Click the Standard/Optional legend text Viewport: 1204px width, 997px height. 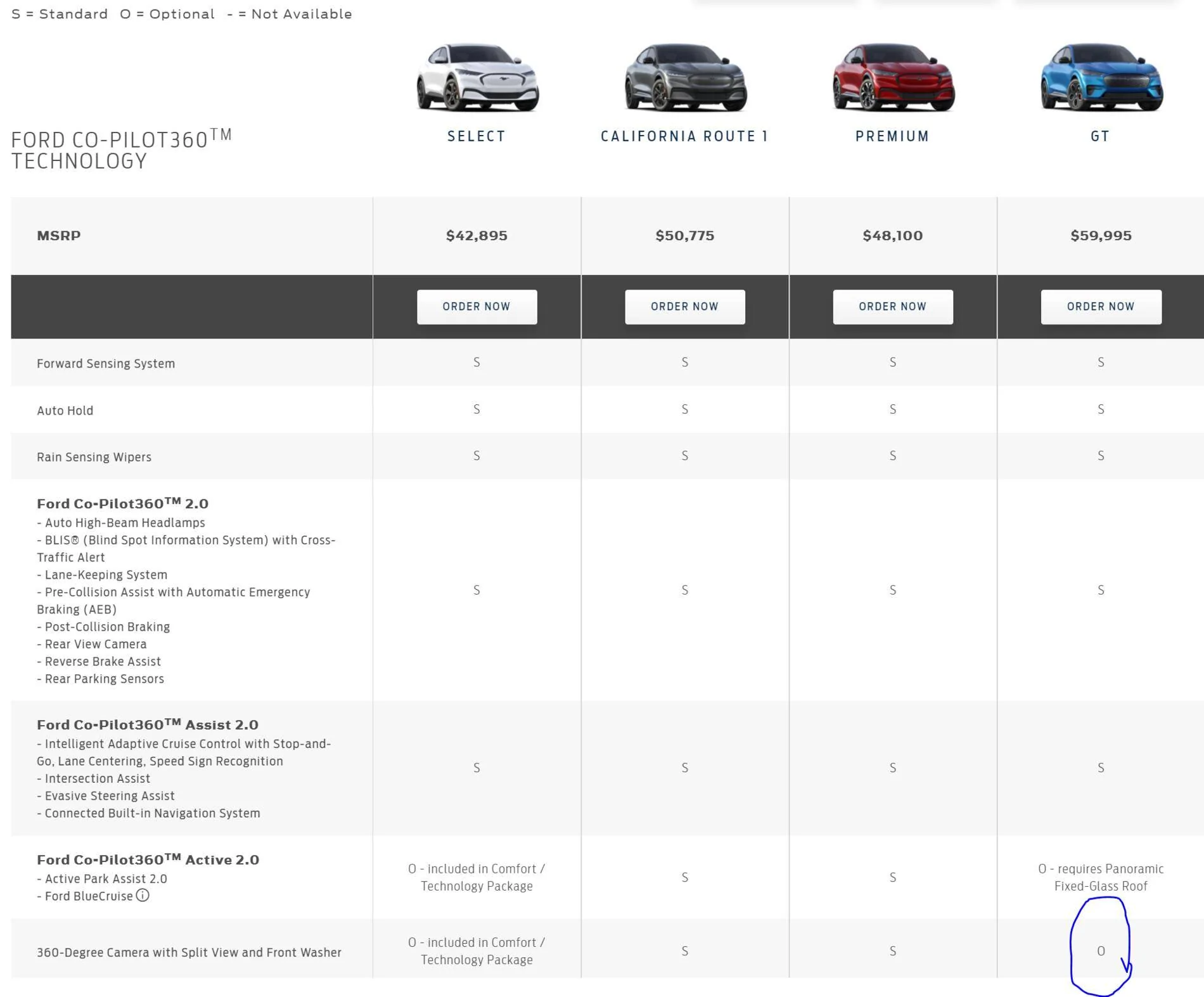click(182, 14)
